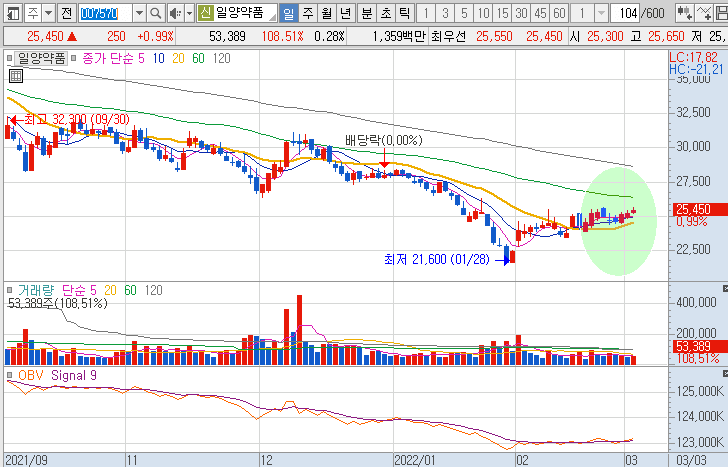Click the +0.99% change rate in quote bar
Viewport: 728px width, 467px height.
pyautogui.click(x=156, y=36)
